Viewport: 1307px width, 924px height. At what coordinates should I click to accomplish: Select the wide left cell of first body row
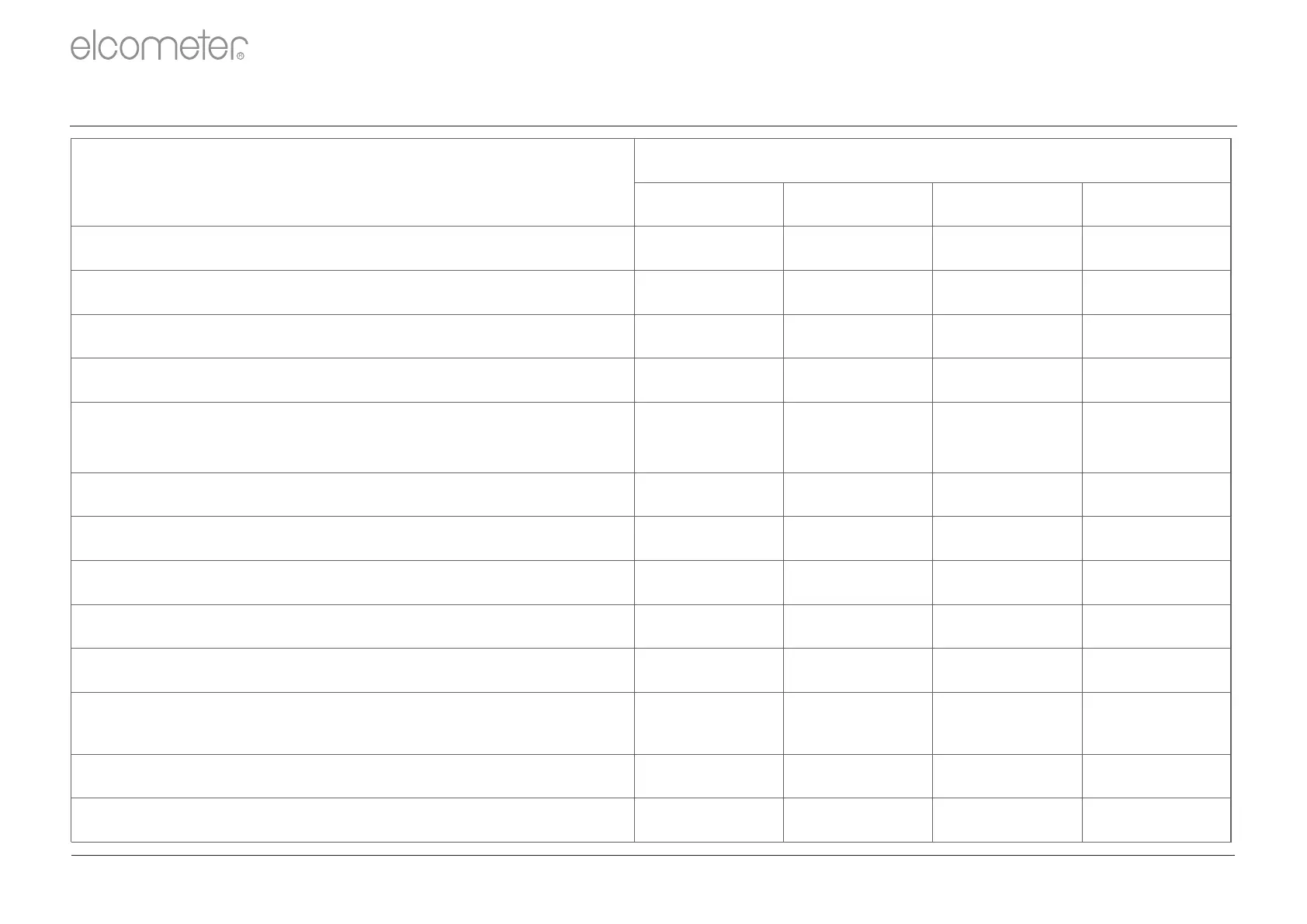[352, 248]
